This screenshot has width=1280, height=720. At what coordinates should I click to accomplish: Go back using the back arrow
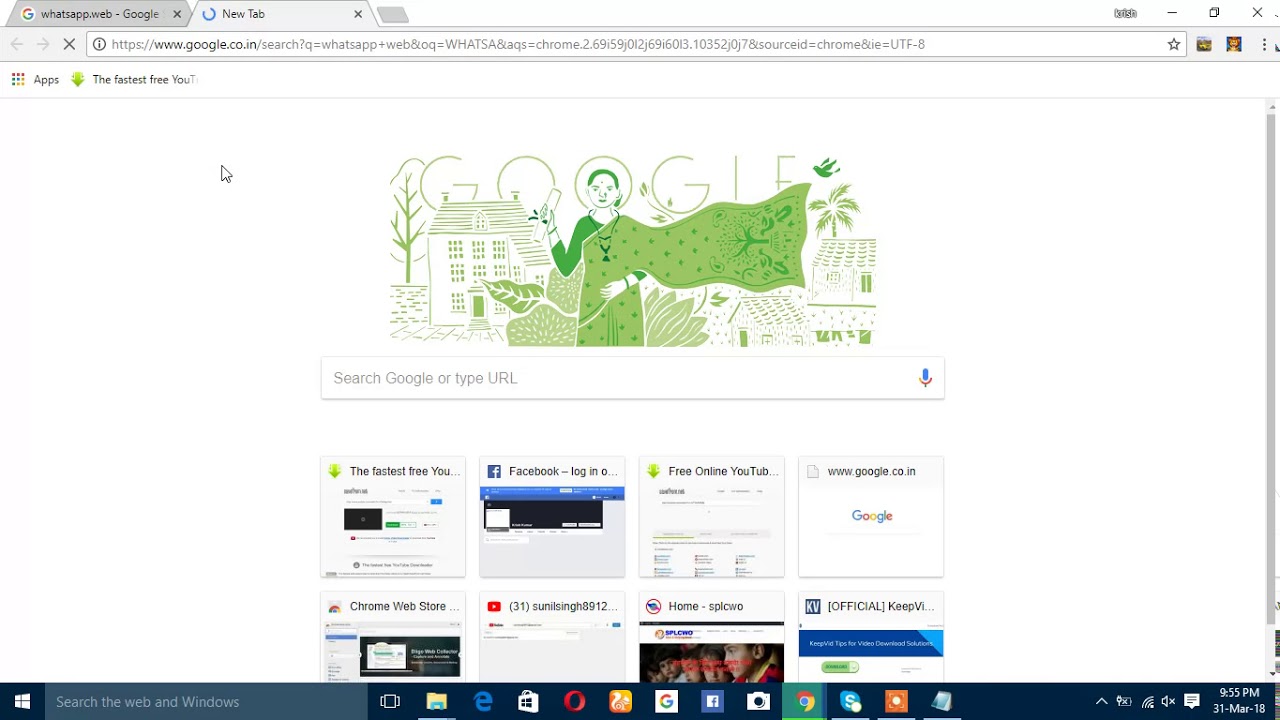pos(16,44)
